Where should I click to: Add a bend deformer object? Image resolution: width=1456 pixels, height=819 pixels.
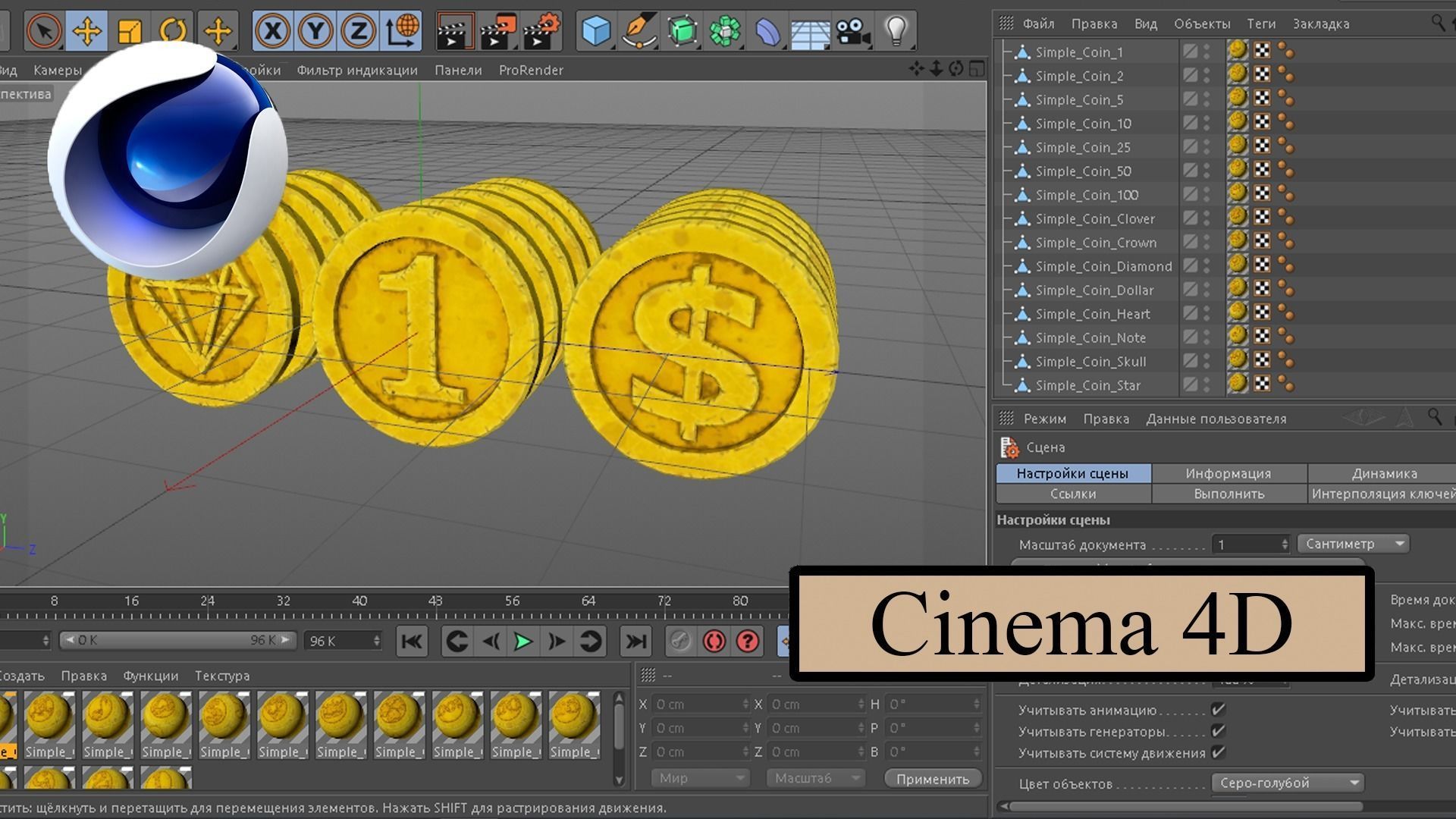coord(767,31)
